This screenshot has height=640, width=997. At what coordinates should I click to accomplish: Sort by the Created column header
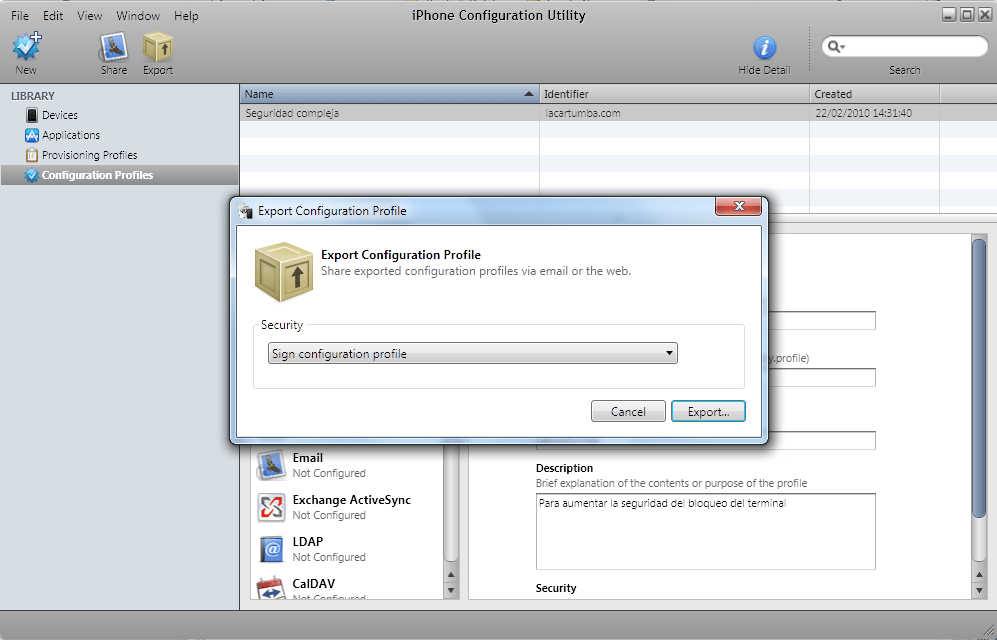click(x=875, y=94)
